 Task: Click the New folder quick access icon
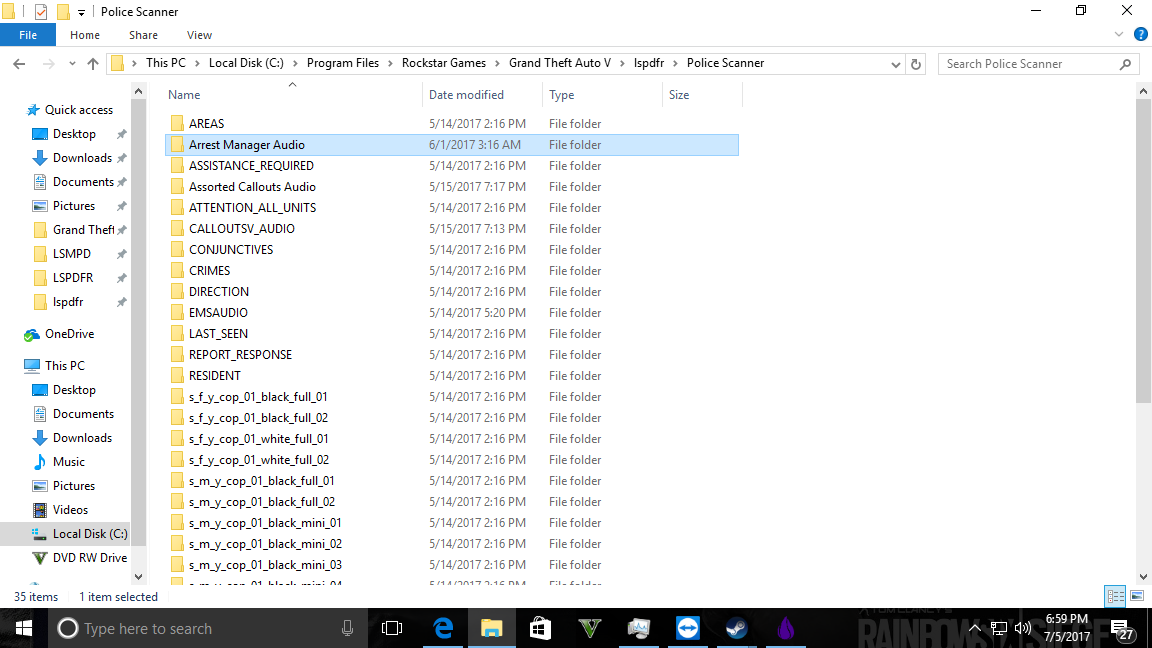tap(63, 12)
